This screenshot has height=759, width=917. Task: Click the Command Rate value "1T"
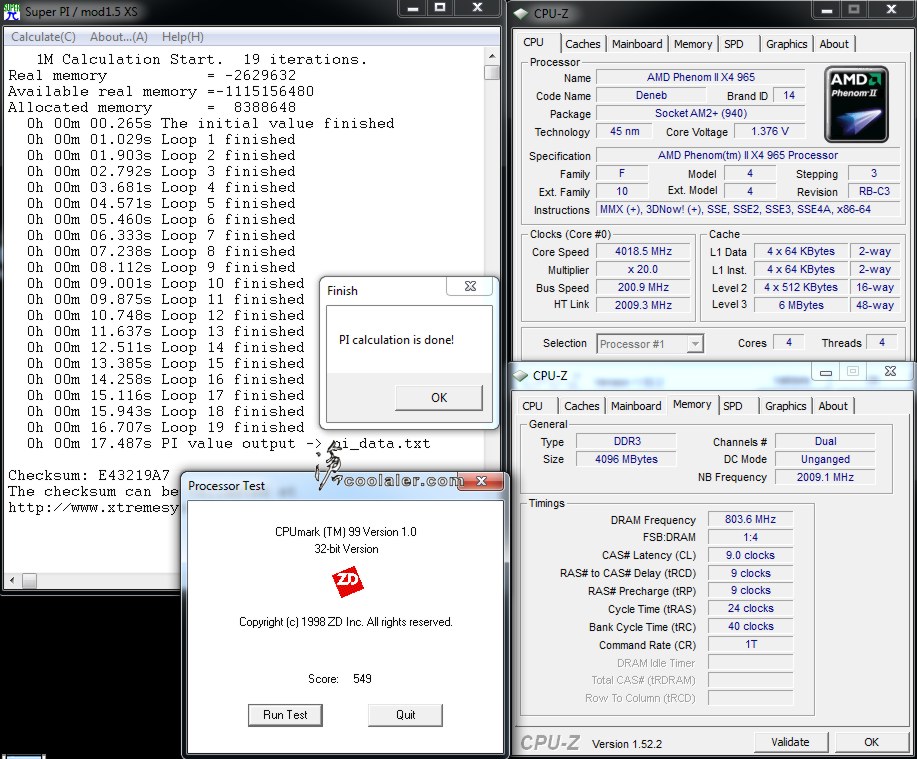750,644
